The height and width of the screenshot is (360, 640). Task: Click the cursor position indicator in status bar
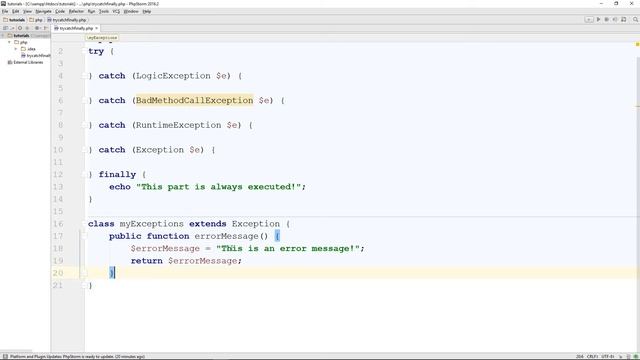click(580, 356)
